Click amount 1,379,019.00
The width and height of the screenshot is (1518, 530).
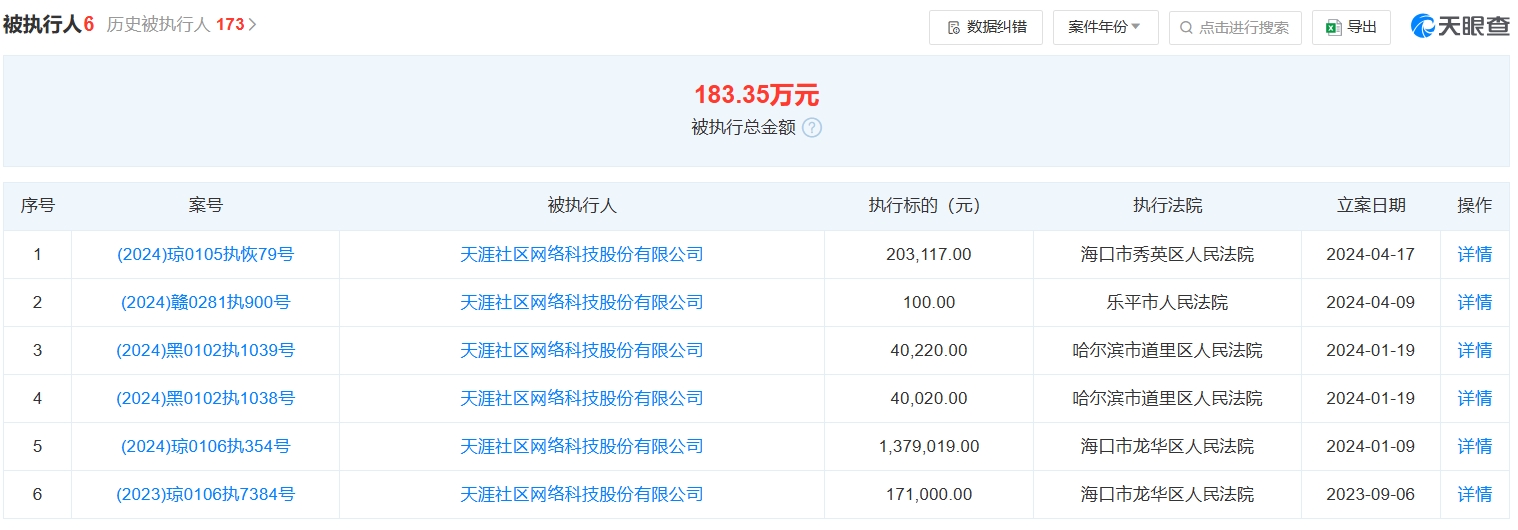point(928,447)
